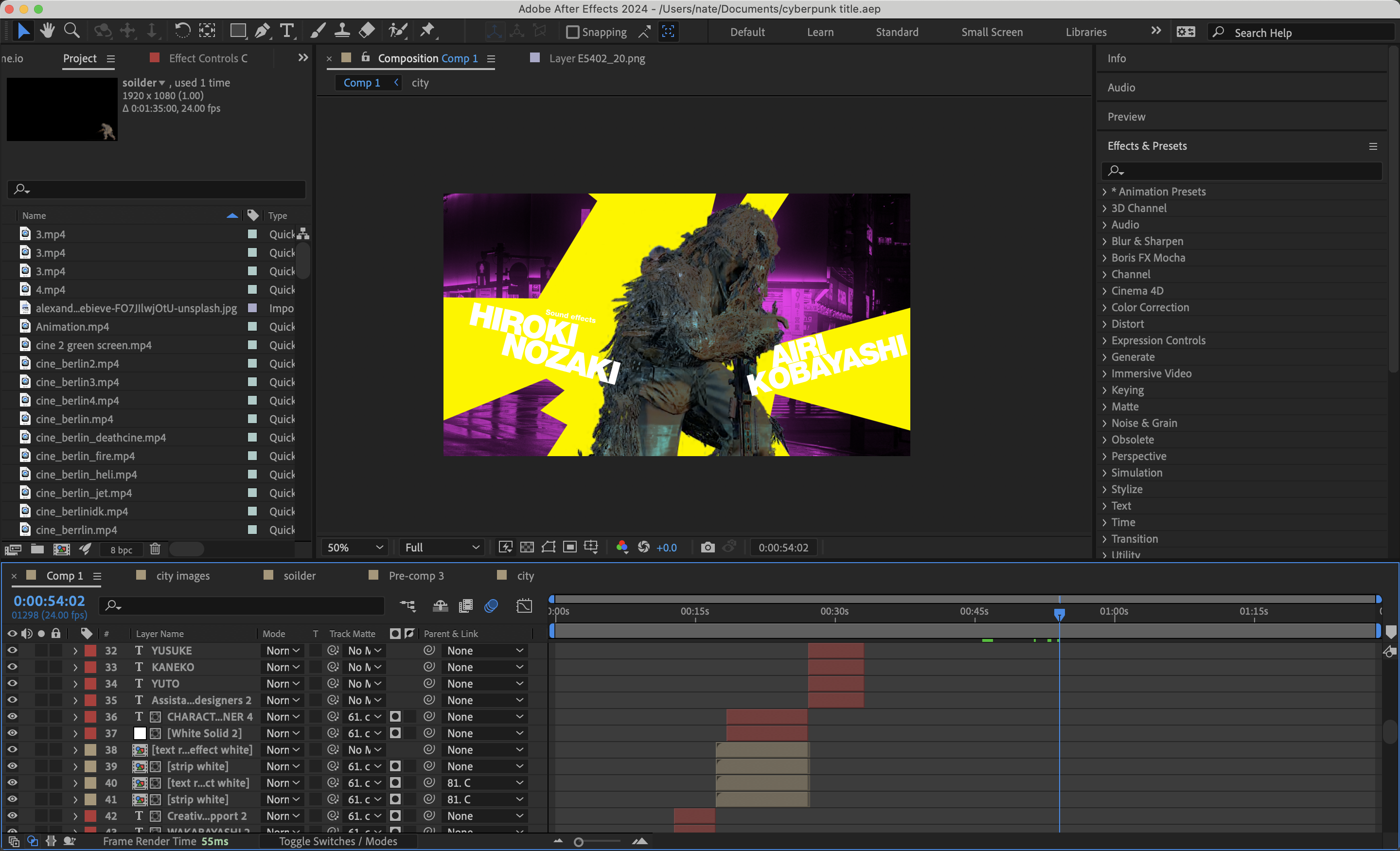The height and width of the screenshot is (851, 1400).
Task: Create new folder in Project panel
Action: tap(37, 550)
